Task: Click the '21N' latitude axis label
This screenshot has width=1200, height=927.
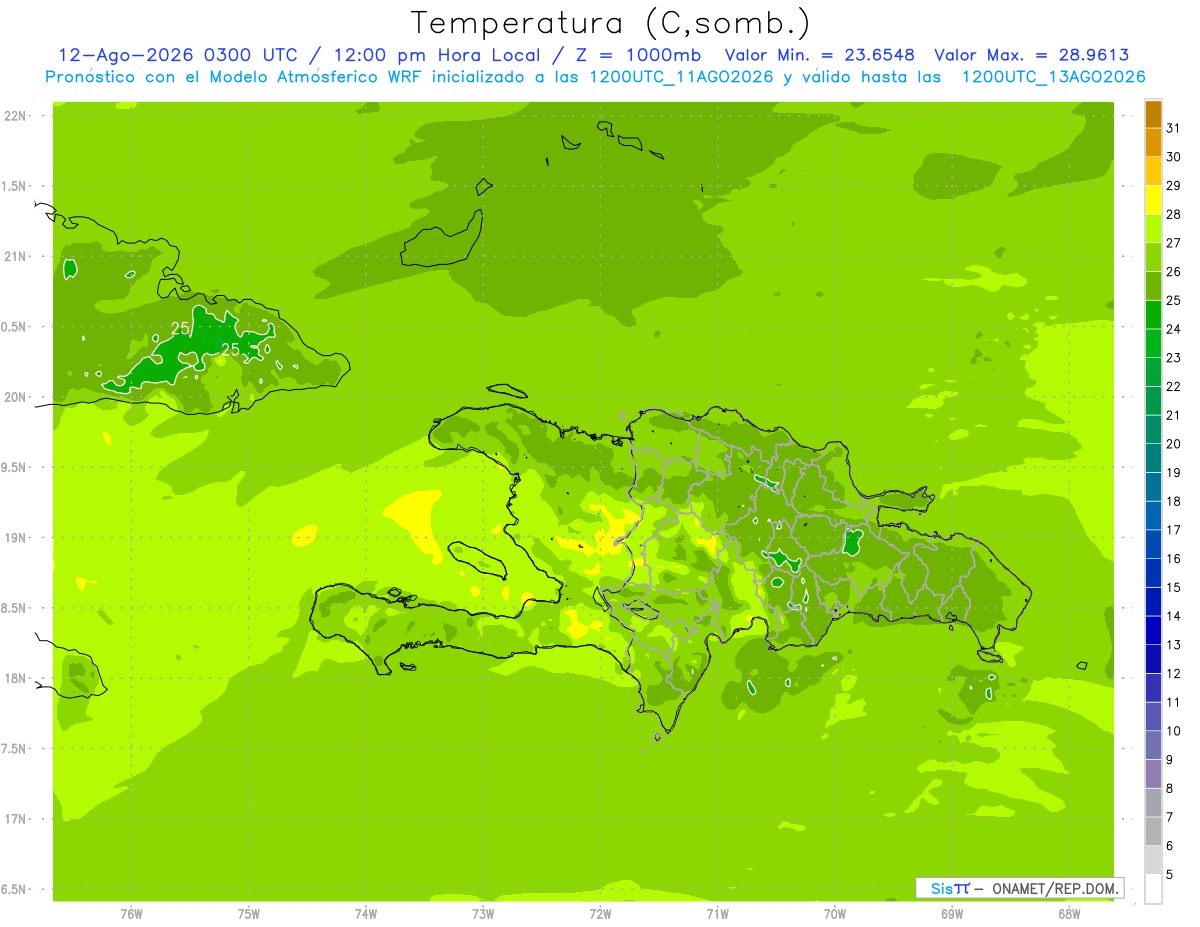Action: tap(15, 256)
